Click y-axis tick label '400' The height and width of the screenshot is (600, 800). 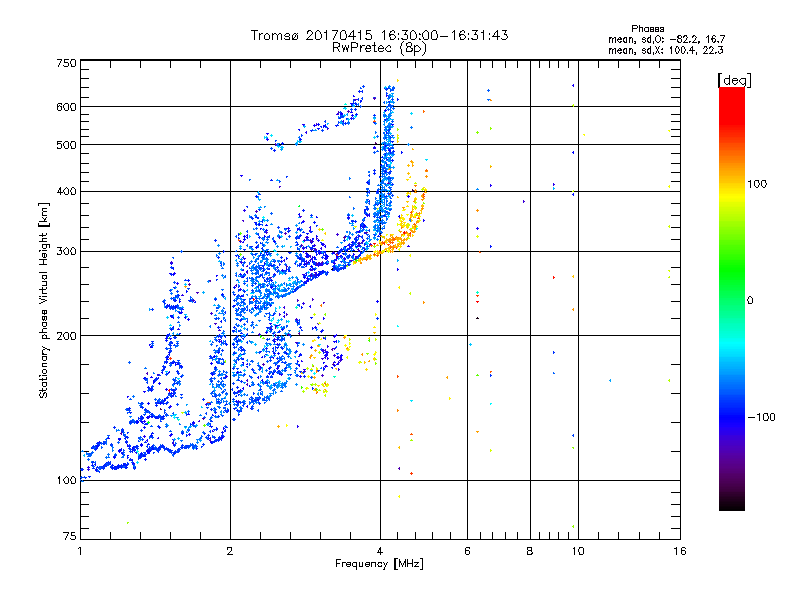click(66, 191)
